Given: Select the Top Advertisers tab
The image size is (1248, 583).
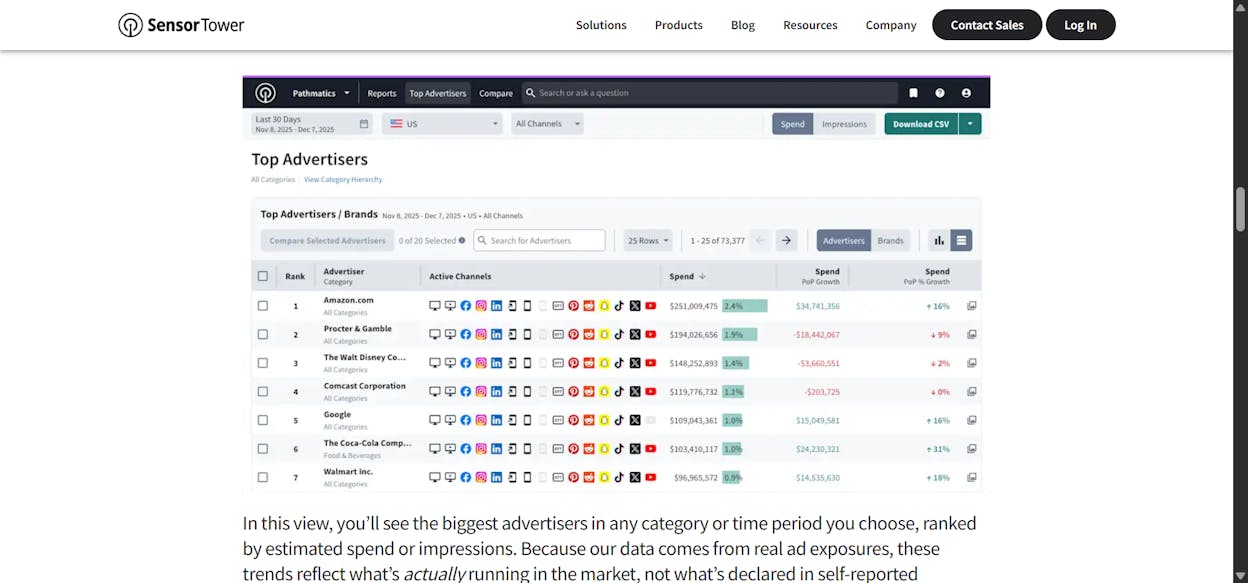Looking at the screenshot, I should [438, 93].
